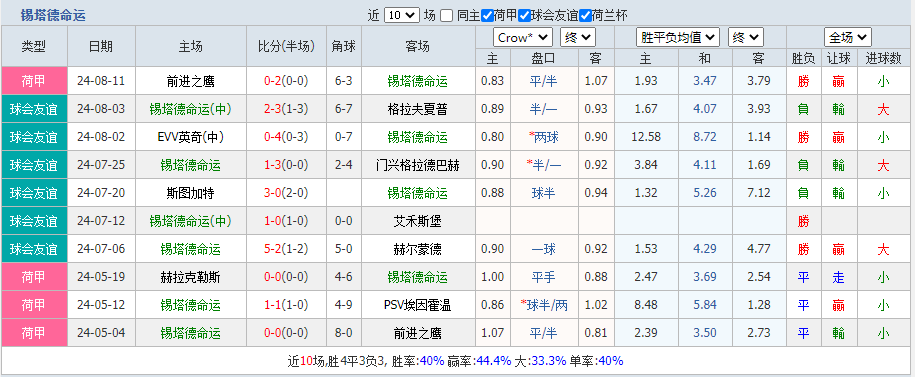Click home team EVV英奇(中)
Screen dimensions: 915x377
(x=190, y=137)
